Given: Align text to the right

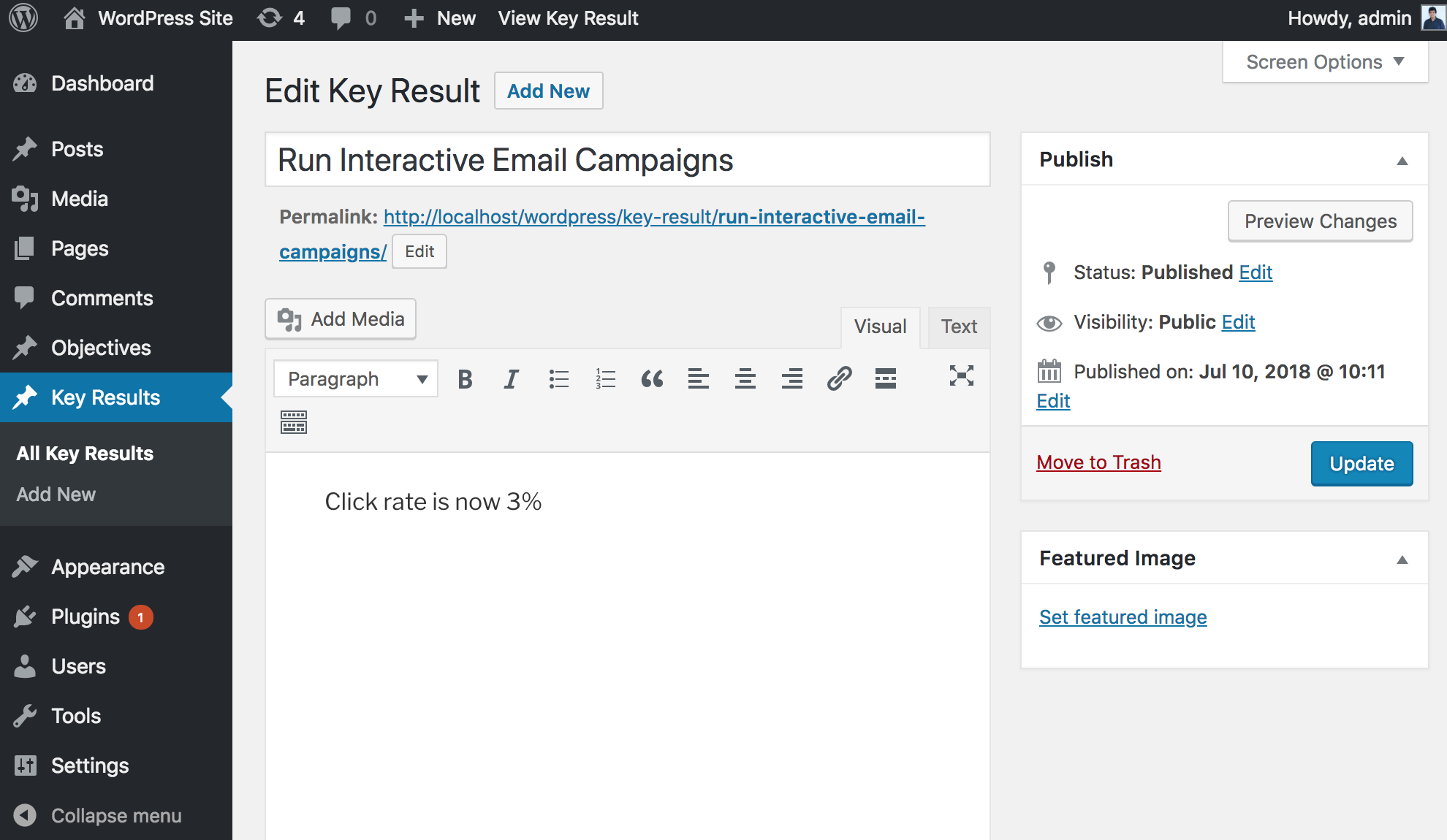Looking at the screenshot, I should [791, 378].
